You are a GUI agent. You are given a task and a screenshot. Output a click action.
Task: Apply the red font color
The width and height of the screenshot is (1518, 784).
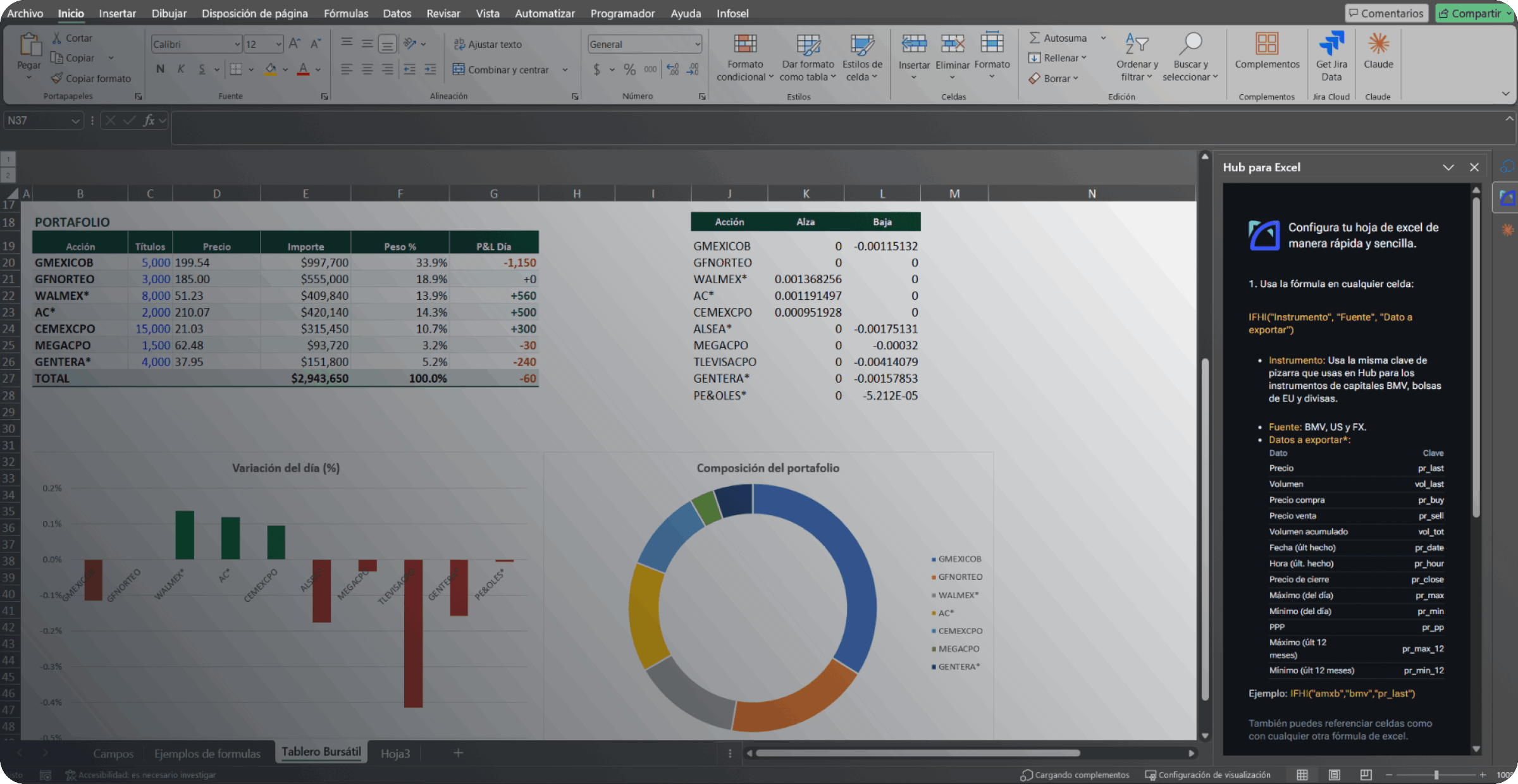tap(304, 69)
